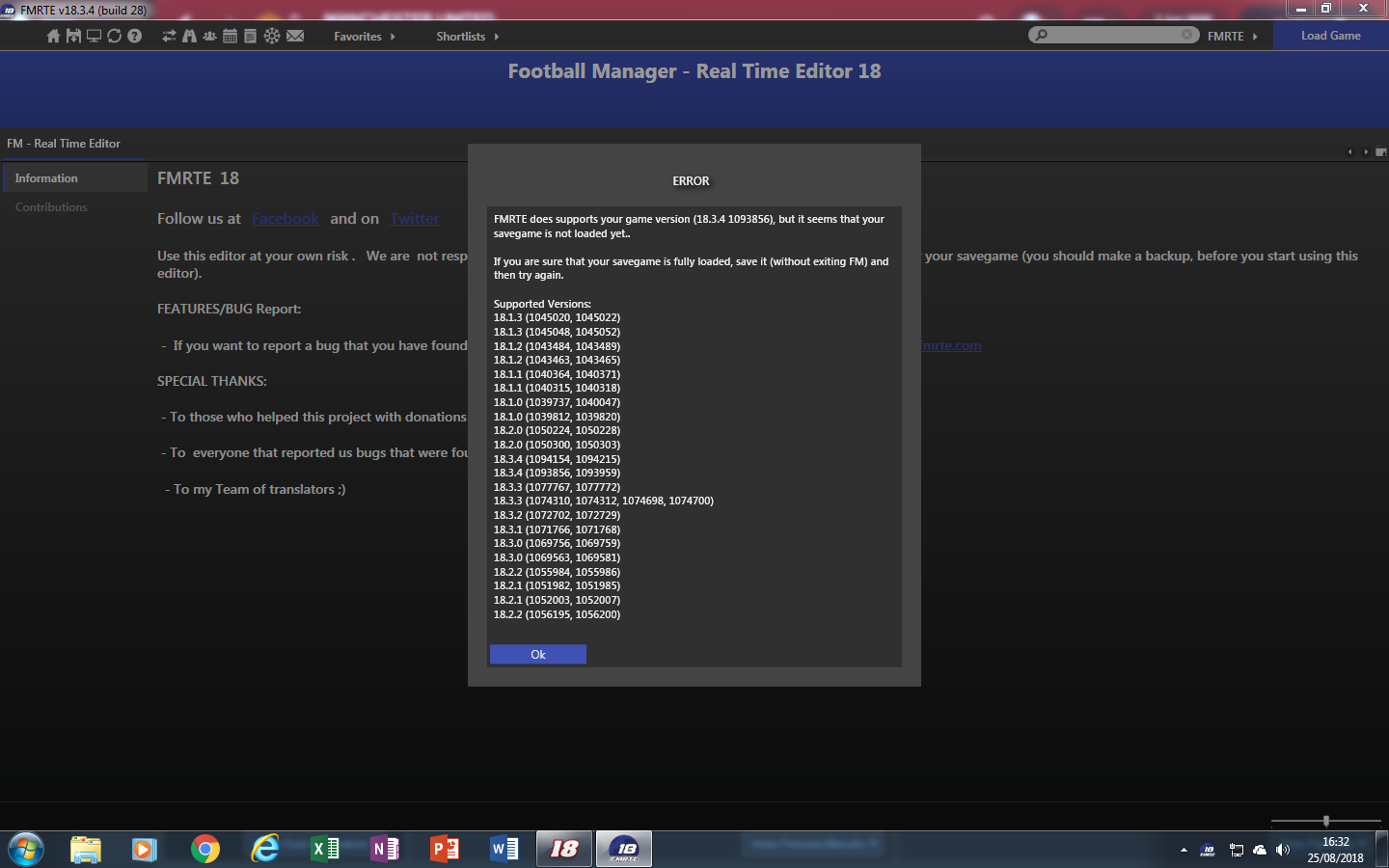Clear the search box with X icon
Viewport: 1389px width, 868px height.
1187,35
